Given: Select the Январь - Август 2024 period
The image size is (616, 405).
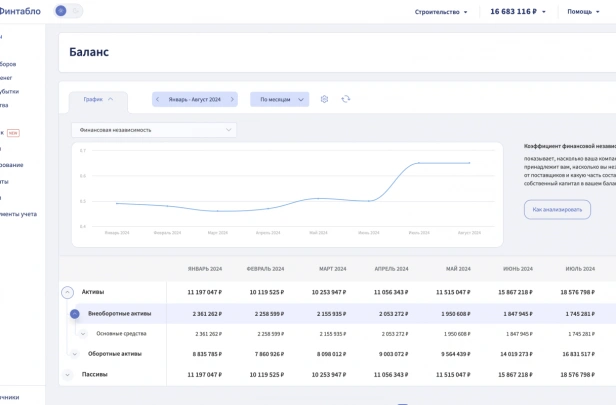Looking at the screenshot, I should 194,99.
